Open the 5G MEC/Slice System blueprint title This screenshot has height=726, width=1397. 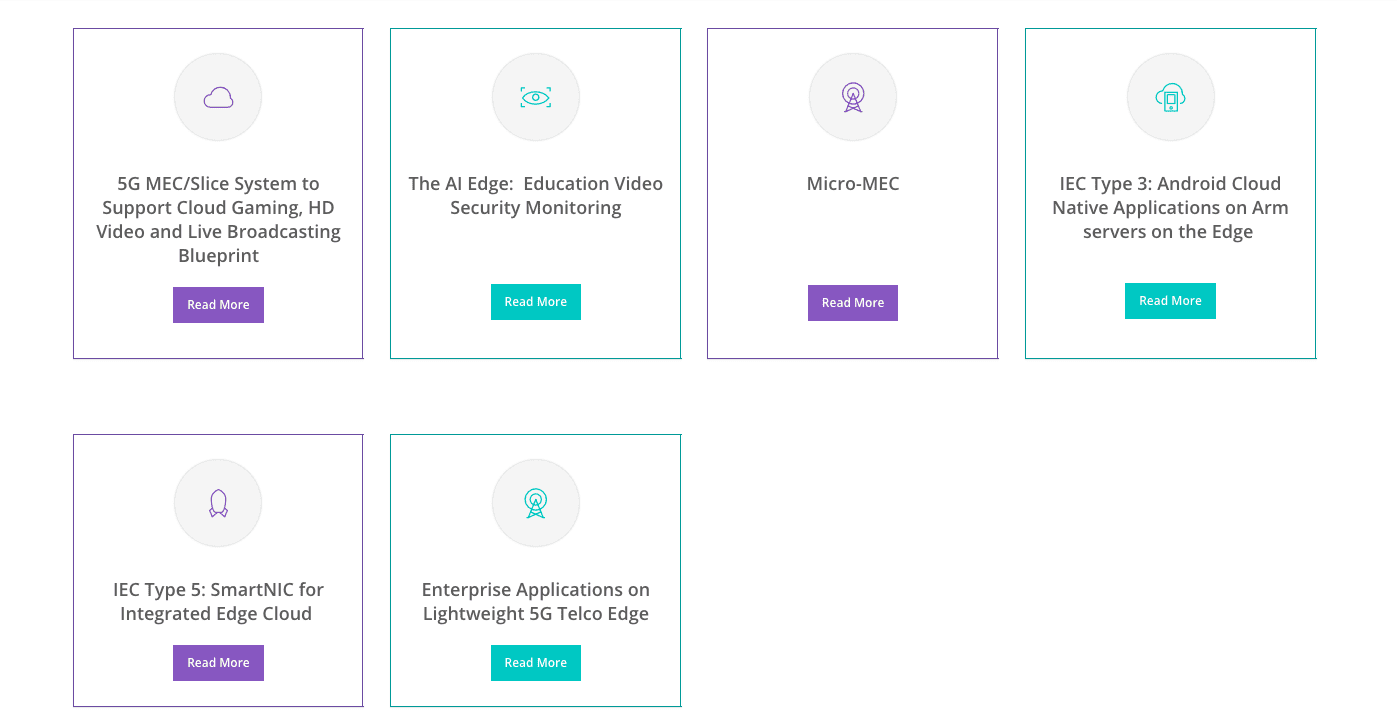coord(218,220)
